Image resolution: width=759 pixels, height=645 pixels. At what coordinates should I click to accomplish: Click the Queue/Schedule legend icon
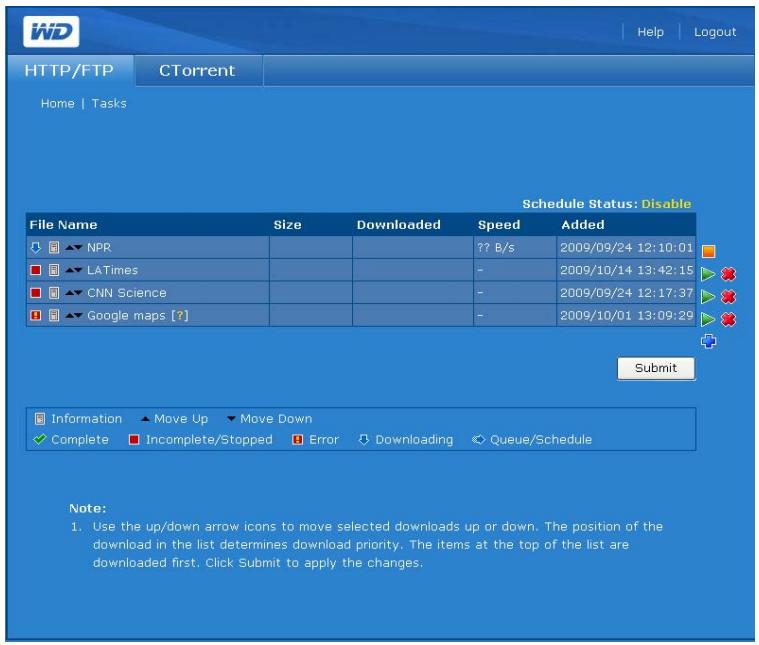(x=478, y=440)
